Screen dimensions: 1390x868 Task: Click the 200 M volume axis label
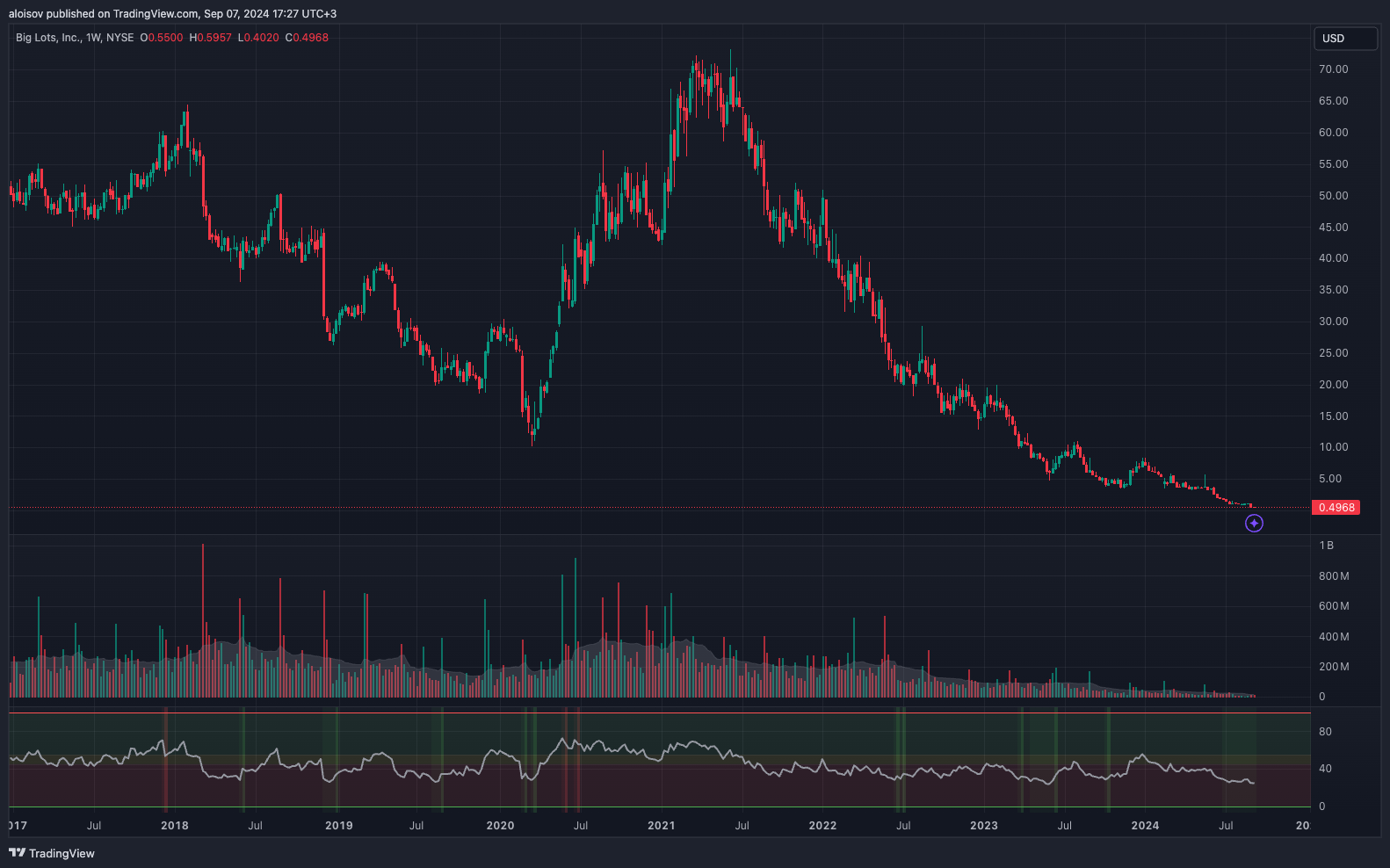(1334, 667)
